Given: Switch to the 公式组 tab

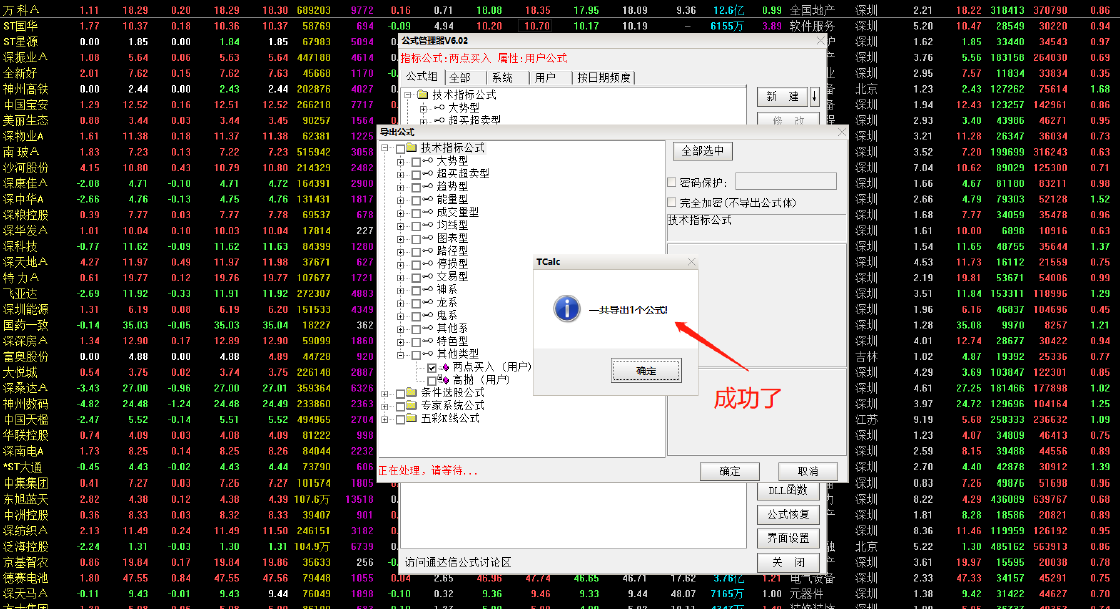Looking at the screenshot, I should pos(421,76).
